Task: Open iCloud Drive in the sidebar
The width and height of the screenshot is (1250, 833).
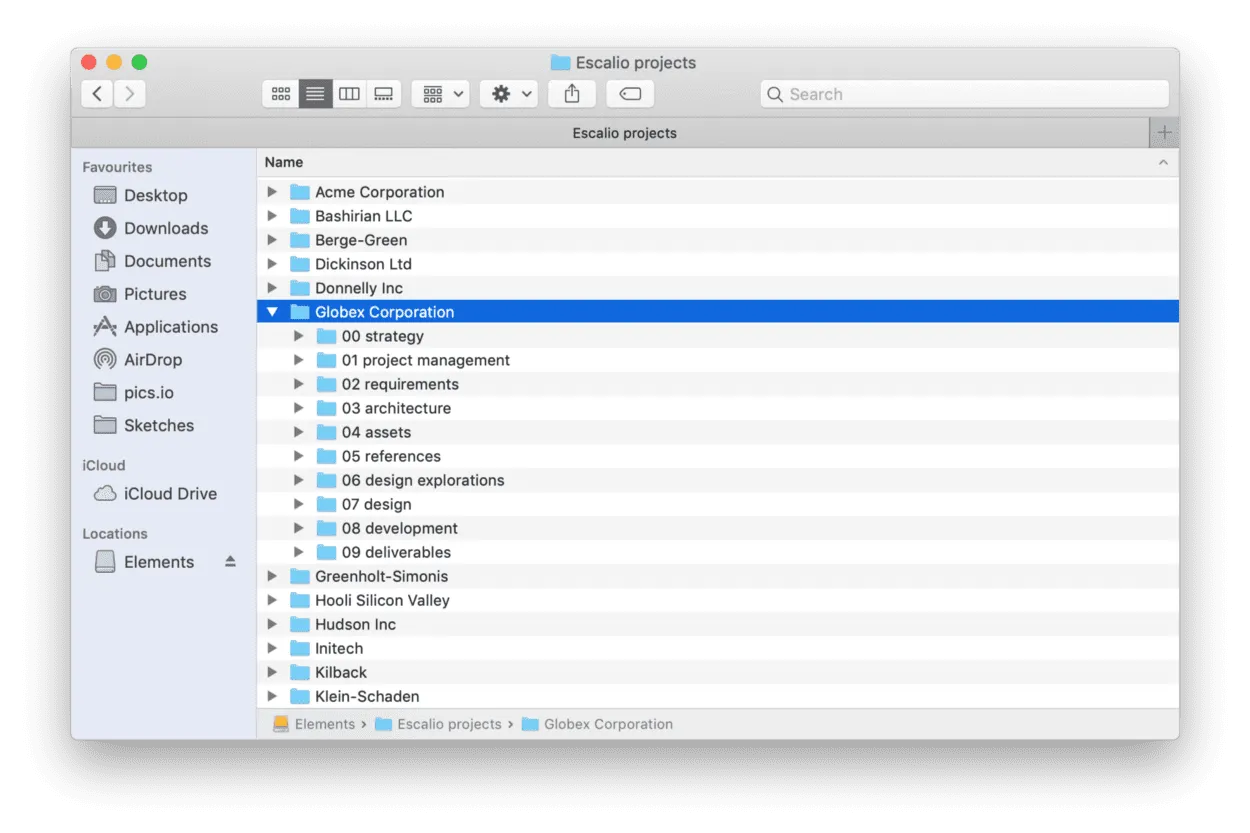Action: click(x=168, y=493)
